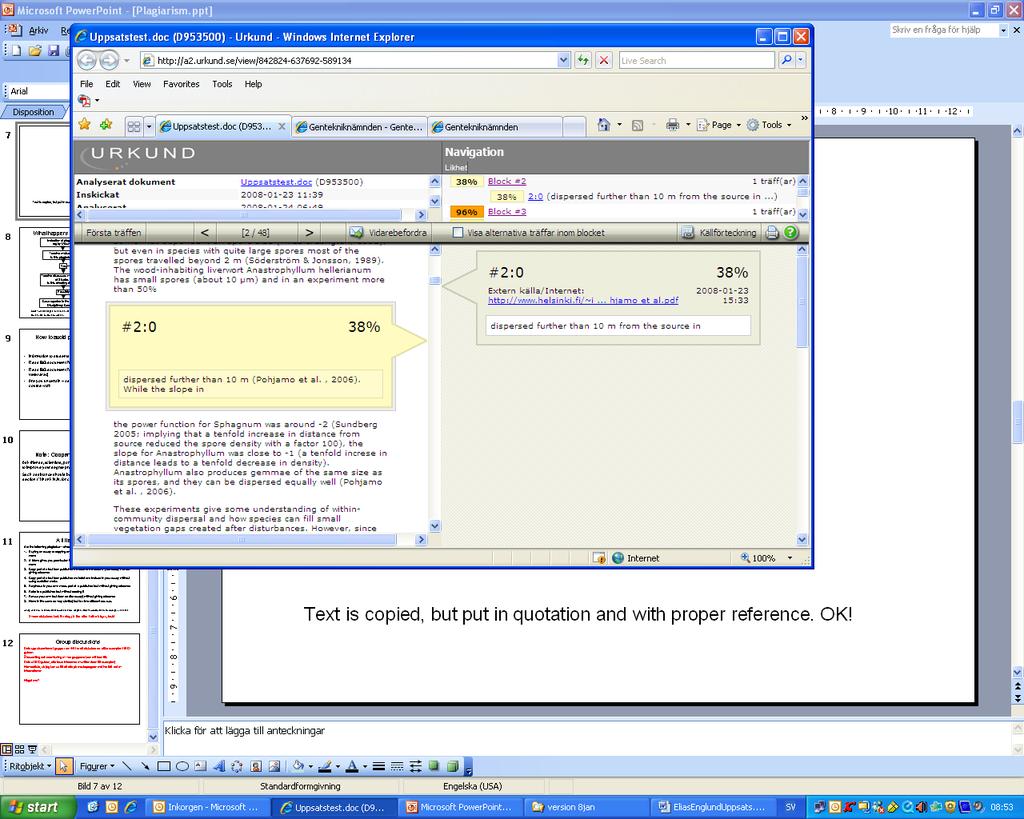Open the Favorites Center star icon
Viewport: 1024px width, 819px height.
pyautogui.click(x=84, y=124)
